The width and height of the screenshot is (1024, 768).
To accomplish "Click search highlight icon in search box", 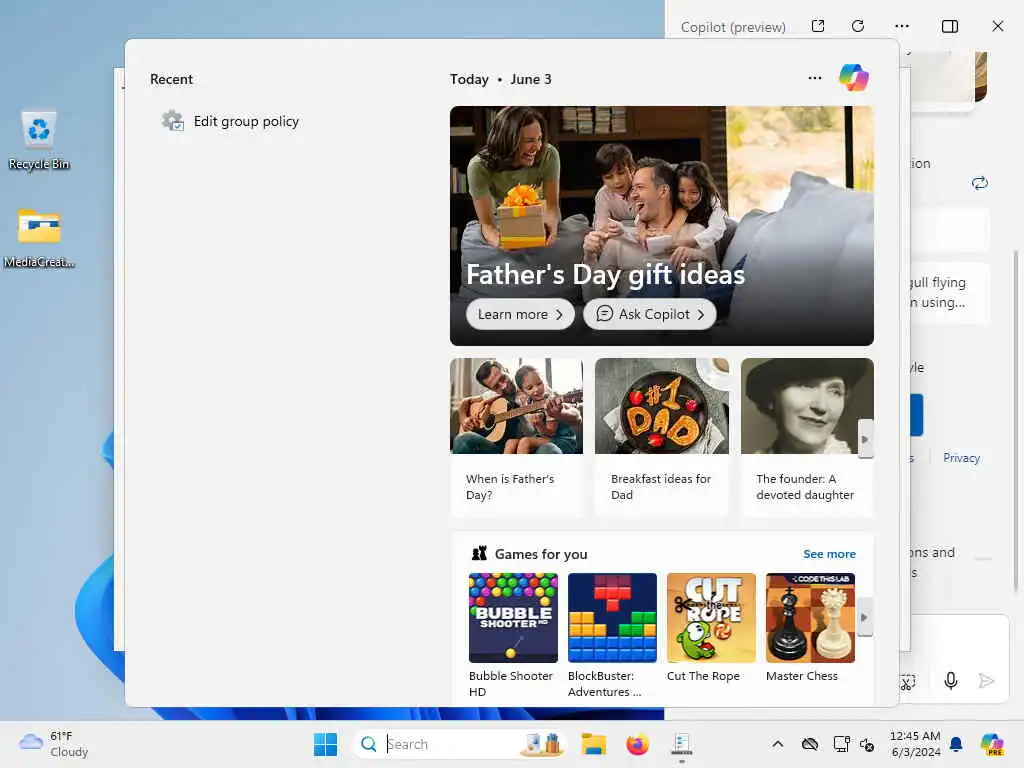I will click(x=543, y=744).
